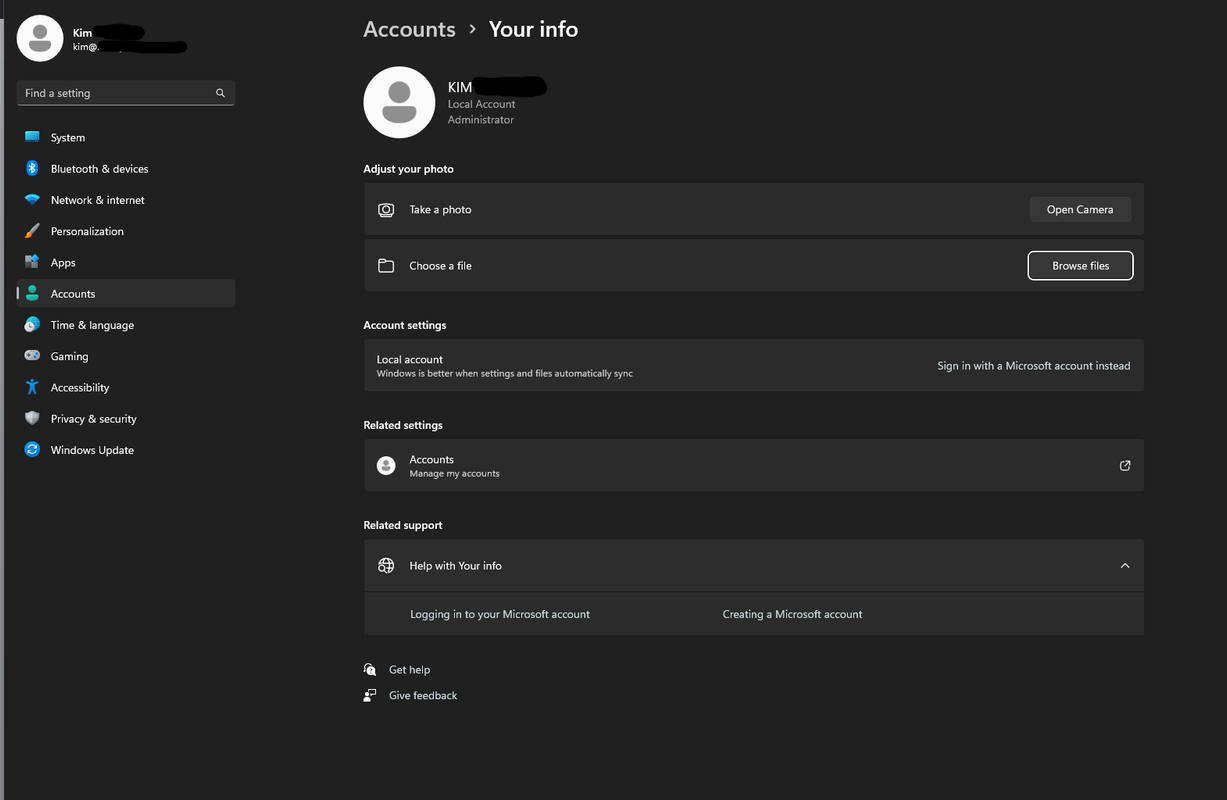
Task: Open Network & internet settings
Action: point(126,200)
